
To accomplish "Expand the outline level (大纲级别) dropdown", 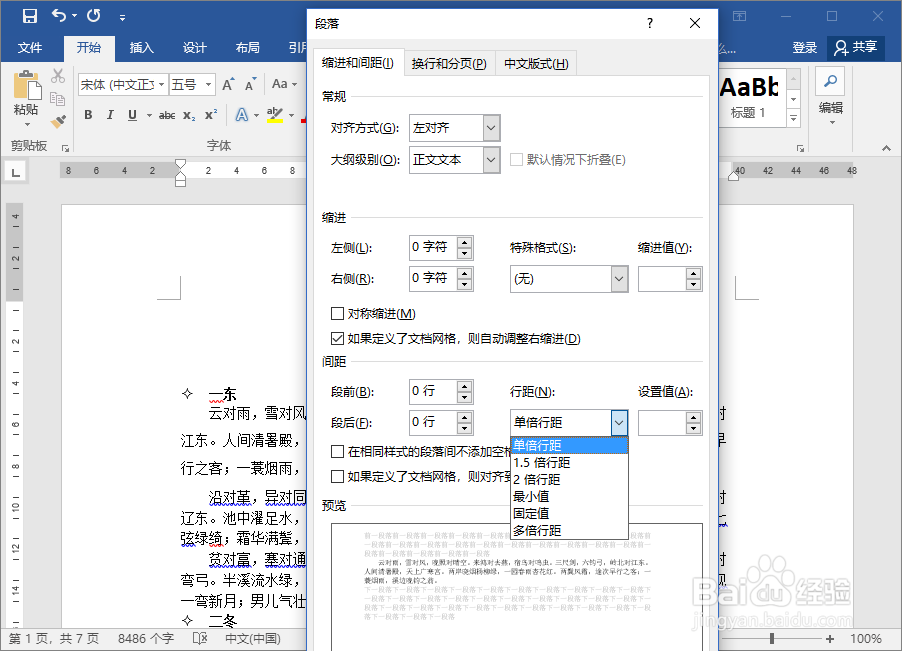I will [491, 160].
